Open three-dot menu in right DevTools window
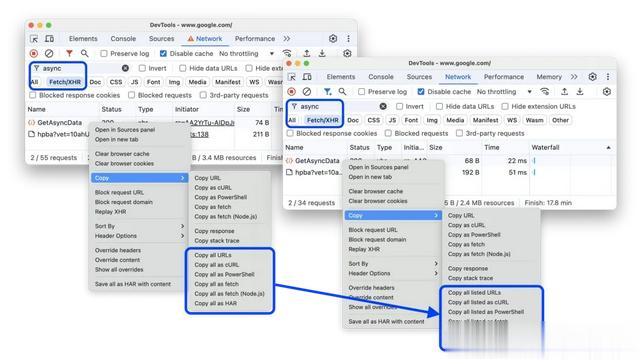640x364 pixels. [608, 77]
